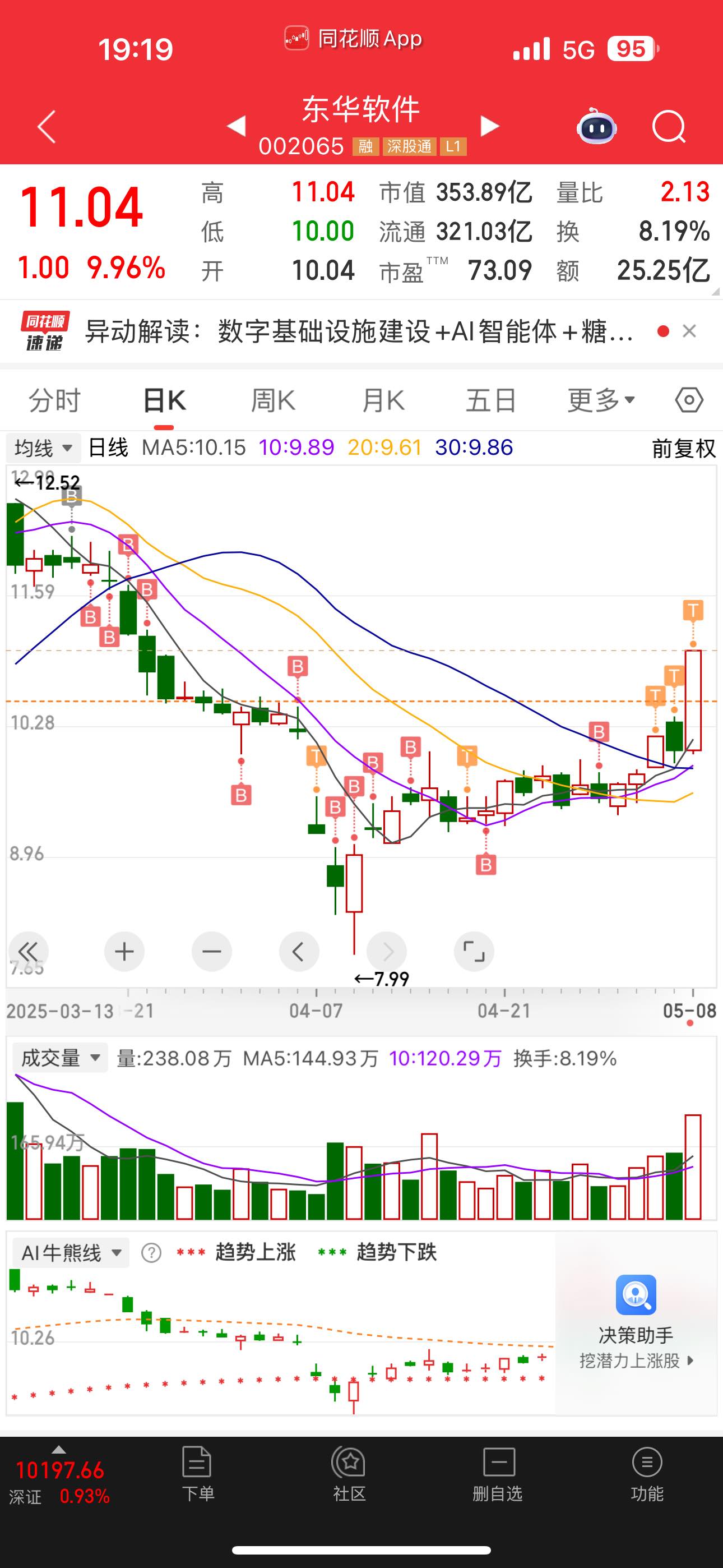Open the AI robot assistant icon
The width and height of the screenshot is (723, 1568).
point(596,126)
